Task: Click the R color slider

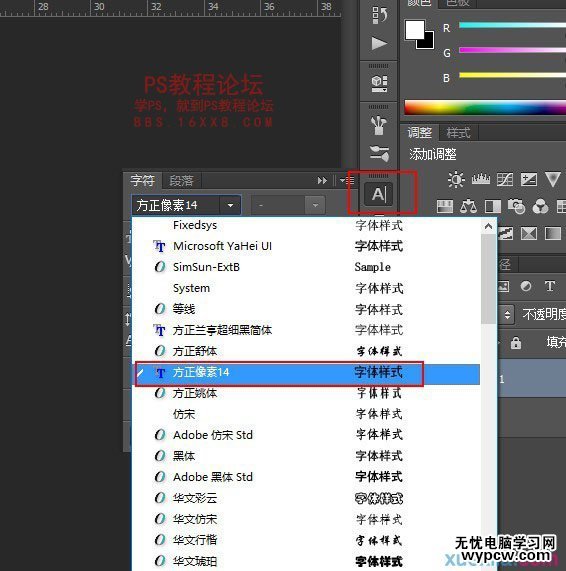Action: coord(512,25)
